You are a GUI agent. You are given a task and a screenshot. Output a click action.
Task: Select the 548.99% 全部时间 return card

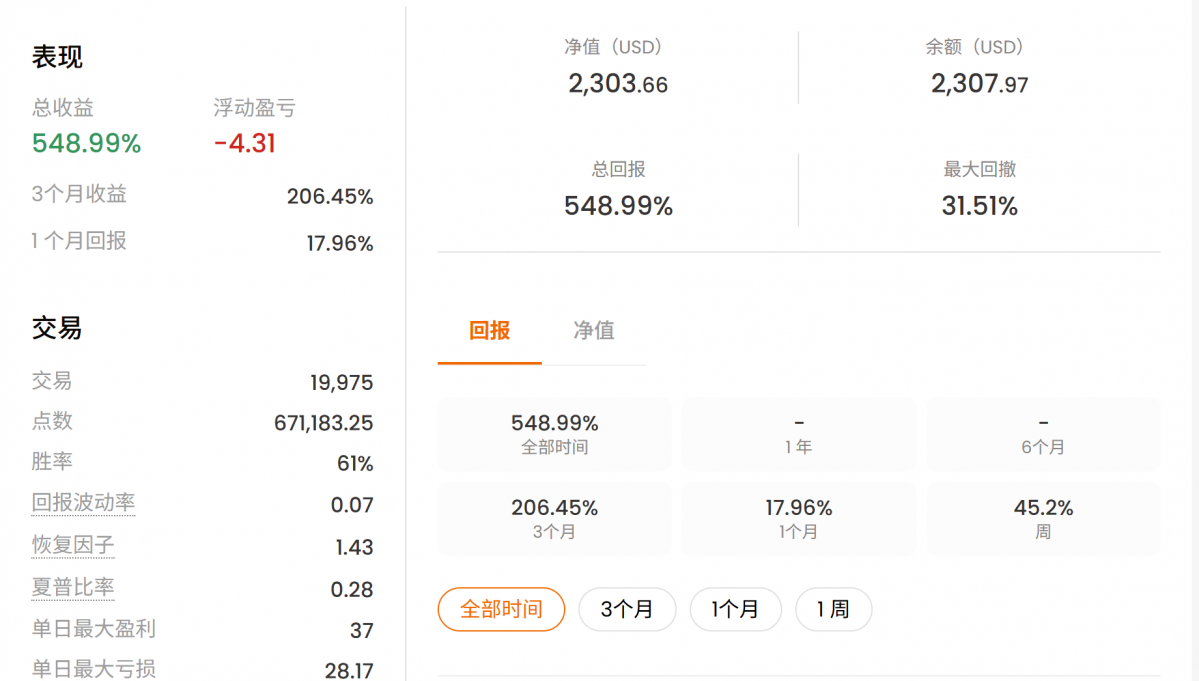tap(554, 433)
